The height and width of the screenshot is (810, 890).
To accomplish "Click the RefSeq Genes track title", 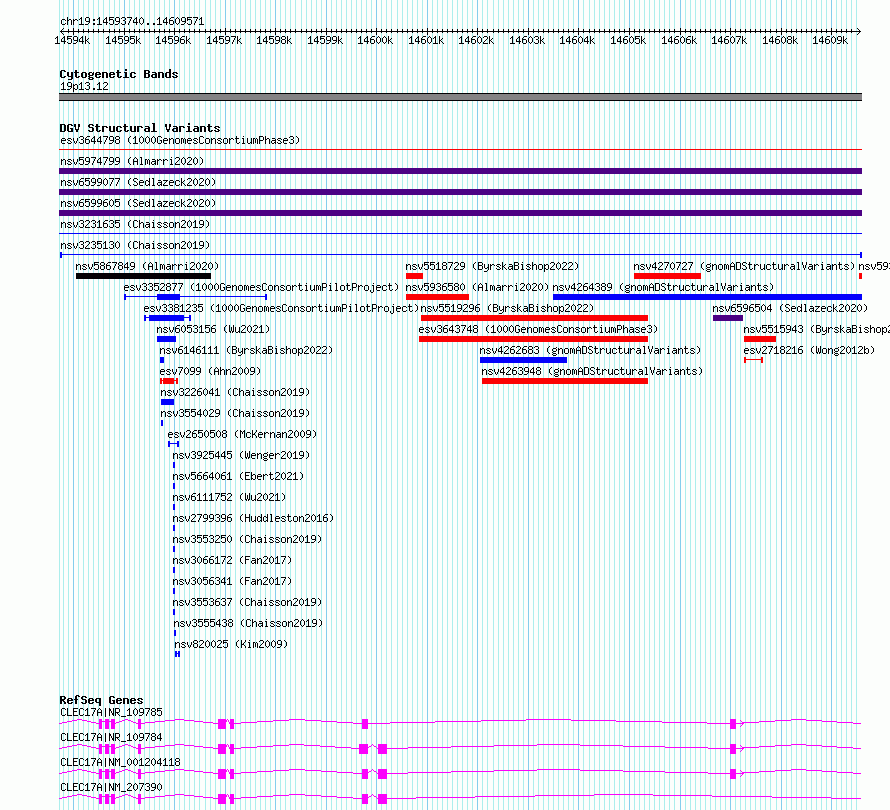I will pyautogui.click(x=101, y=700).
